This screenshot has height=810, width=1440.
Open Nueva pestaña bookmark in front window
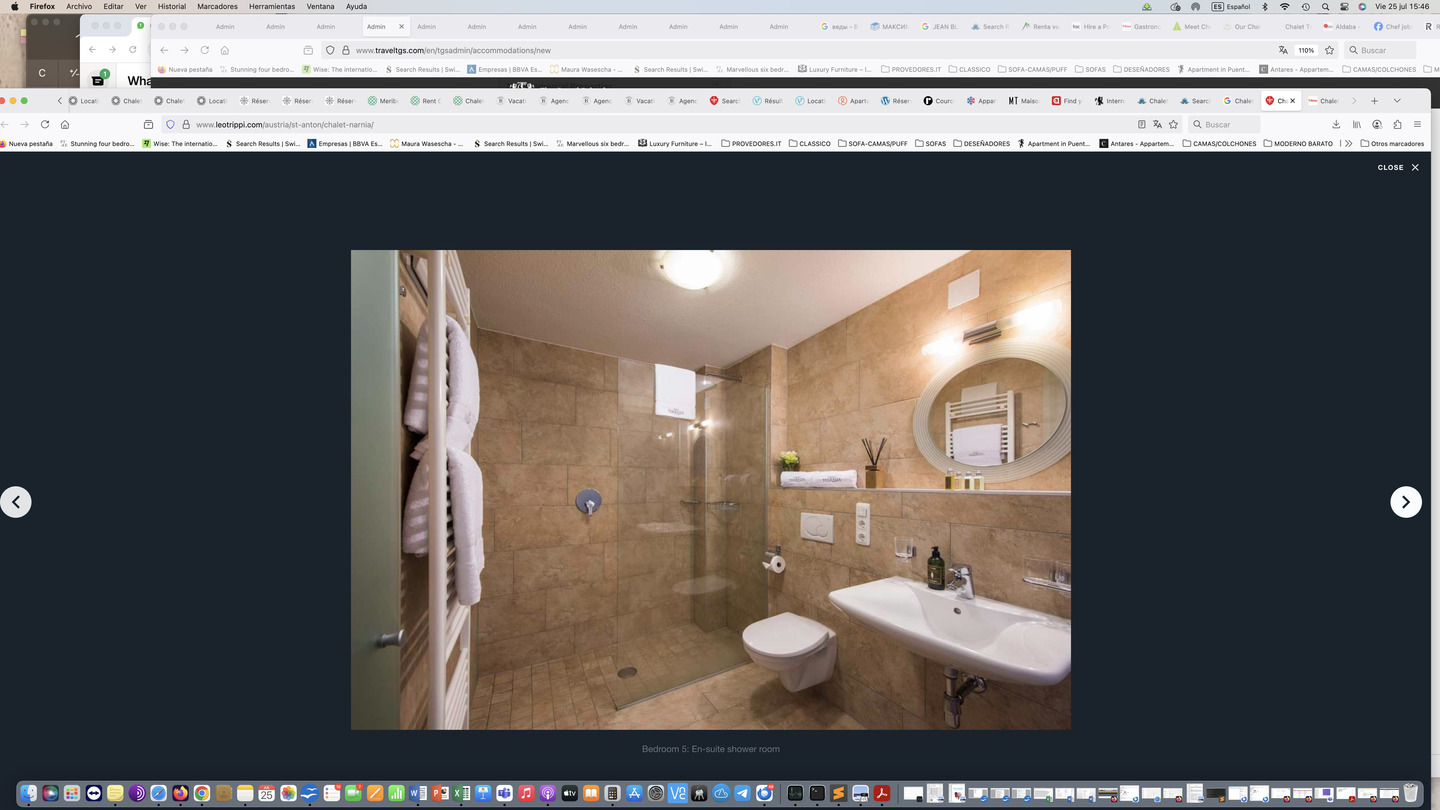27,143
